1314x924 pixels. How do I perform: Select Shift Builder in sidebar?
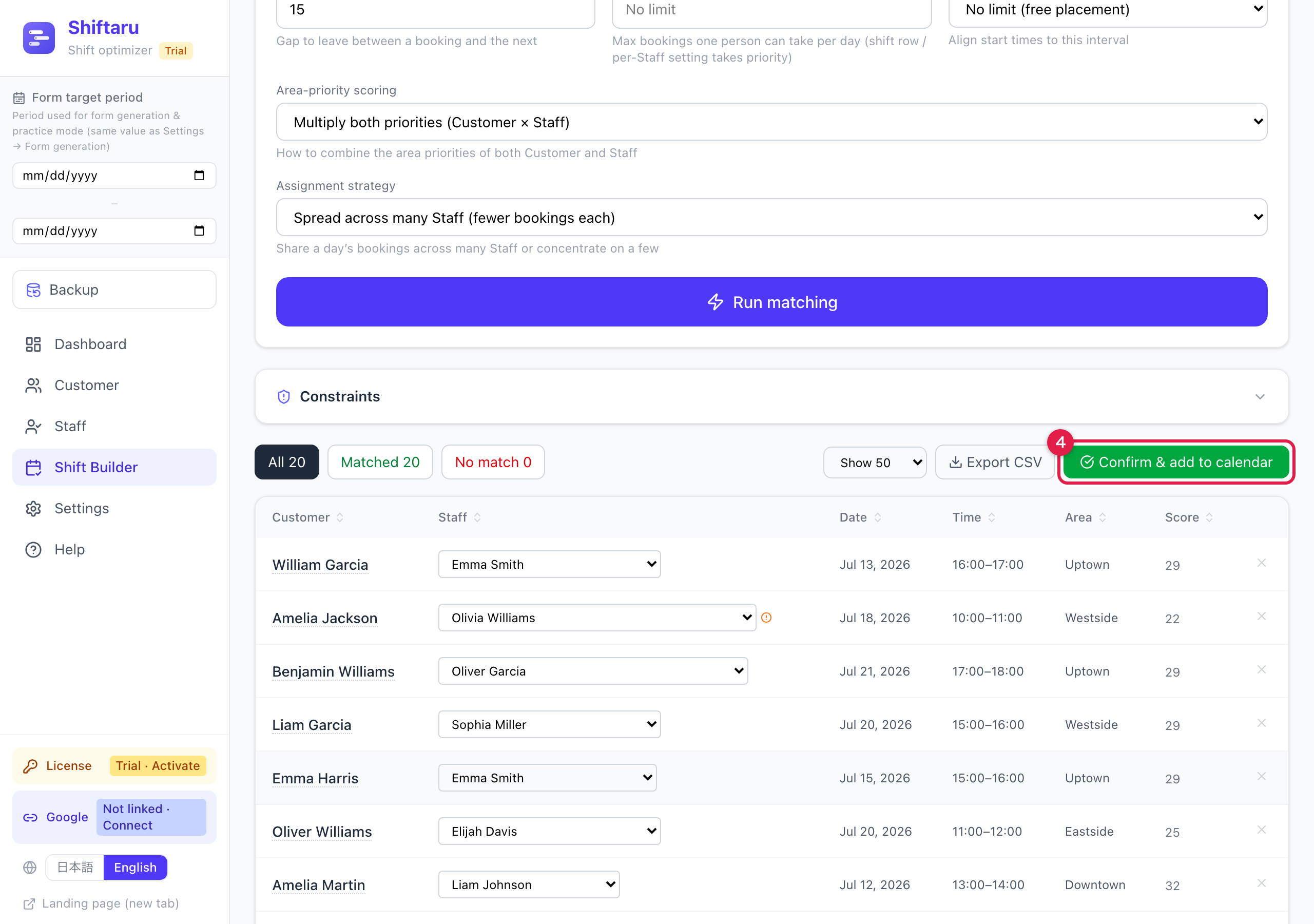(114, 467)
